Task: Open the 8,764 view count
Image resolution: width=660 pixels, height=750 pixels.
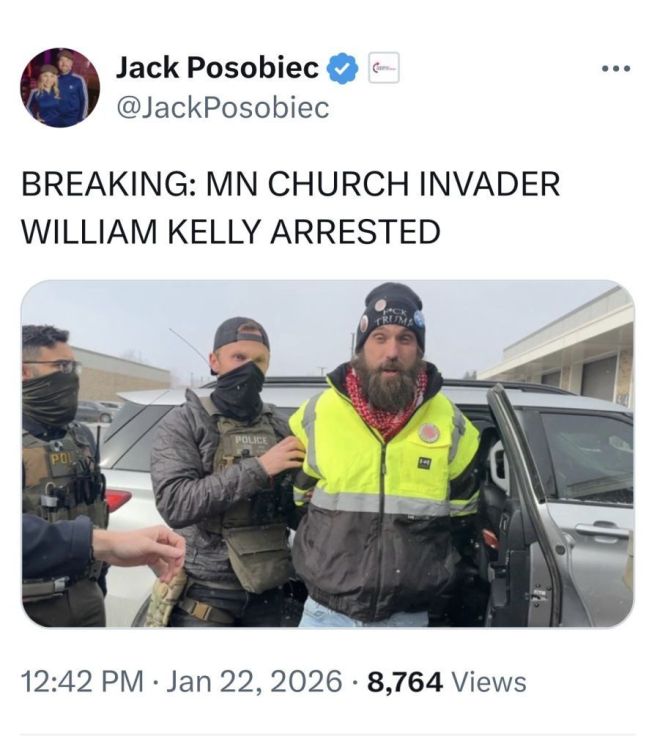Action: [x=405, y=682]
